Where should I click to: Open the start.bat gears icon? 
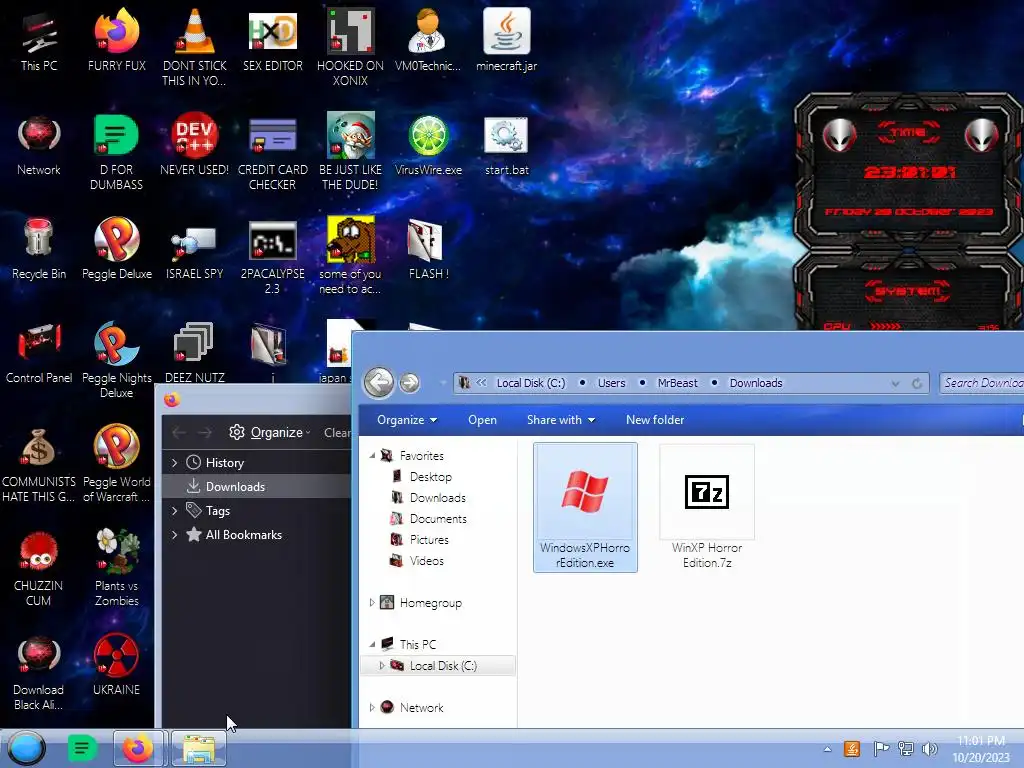coord(506,144)
